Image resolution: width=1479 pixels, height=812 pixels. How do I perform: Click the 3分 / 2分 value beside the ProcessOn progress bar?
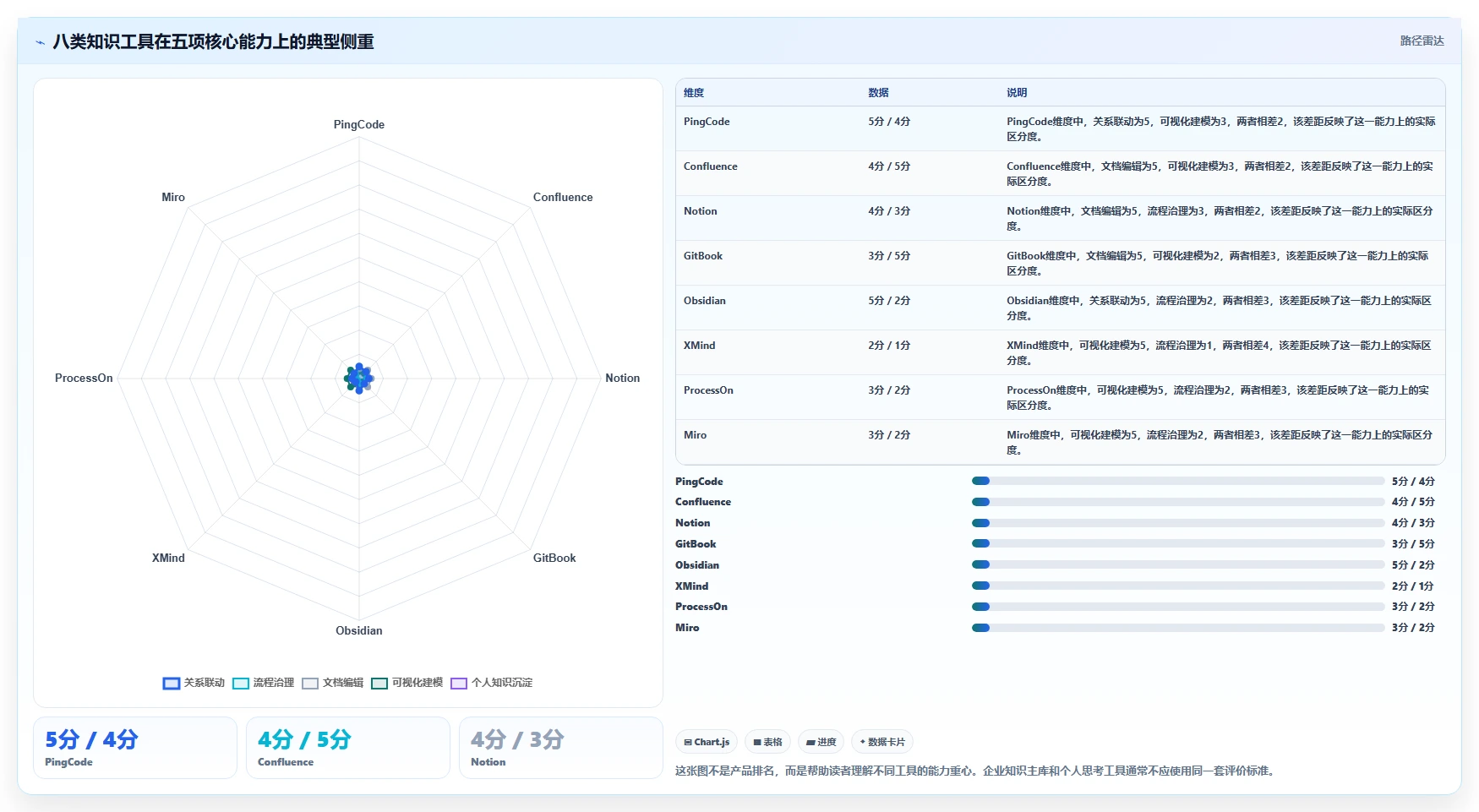coord(1413,607)
